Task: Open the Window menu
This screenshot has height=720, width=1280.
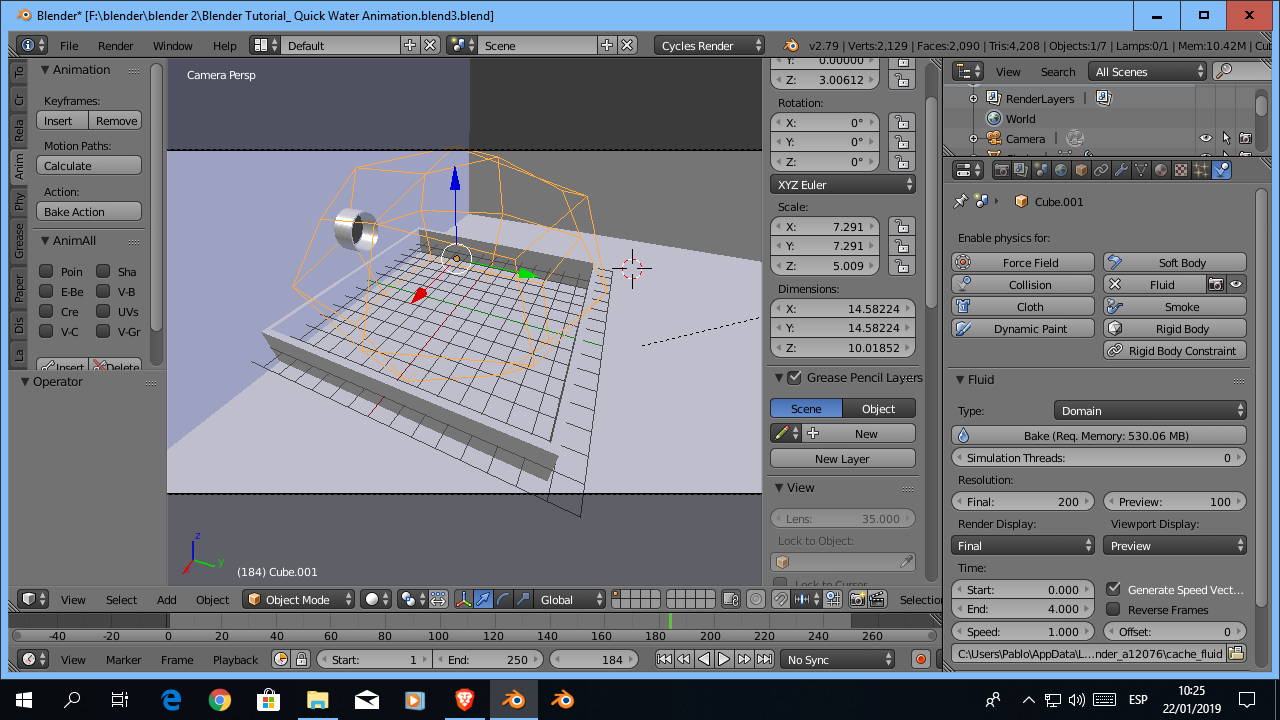Action: coord(172,45)
